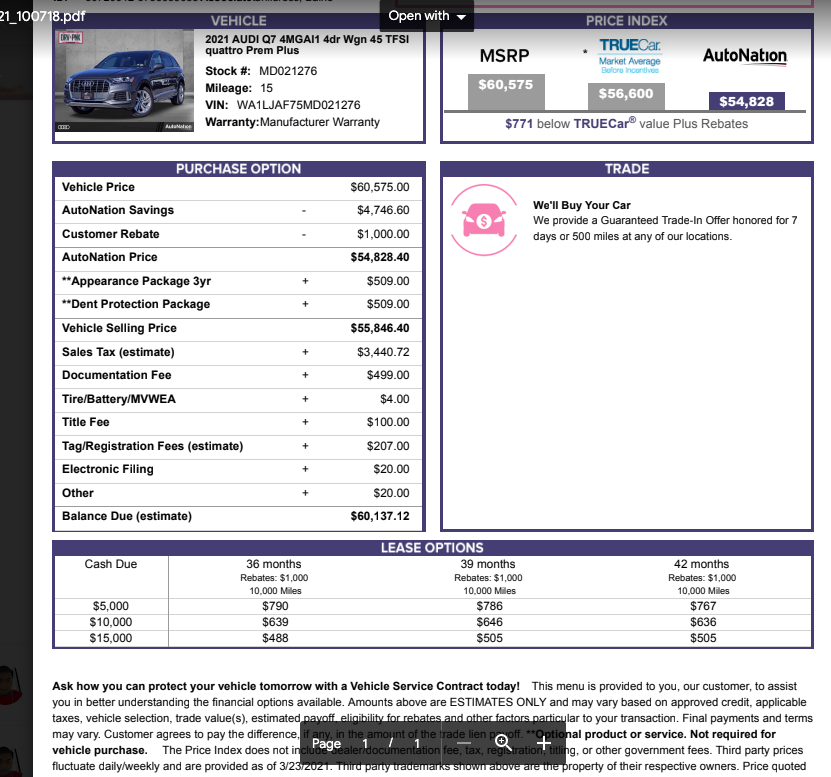This screenshot has width=831, height=777.
Task: Click the Tag/Registration Fees $207.00 value
Action: [388, 446]
